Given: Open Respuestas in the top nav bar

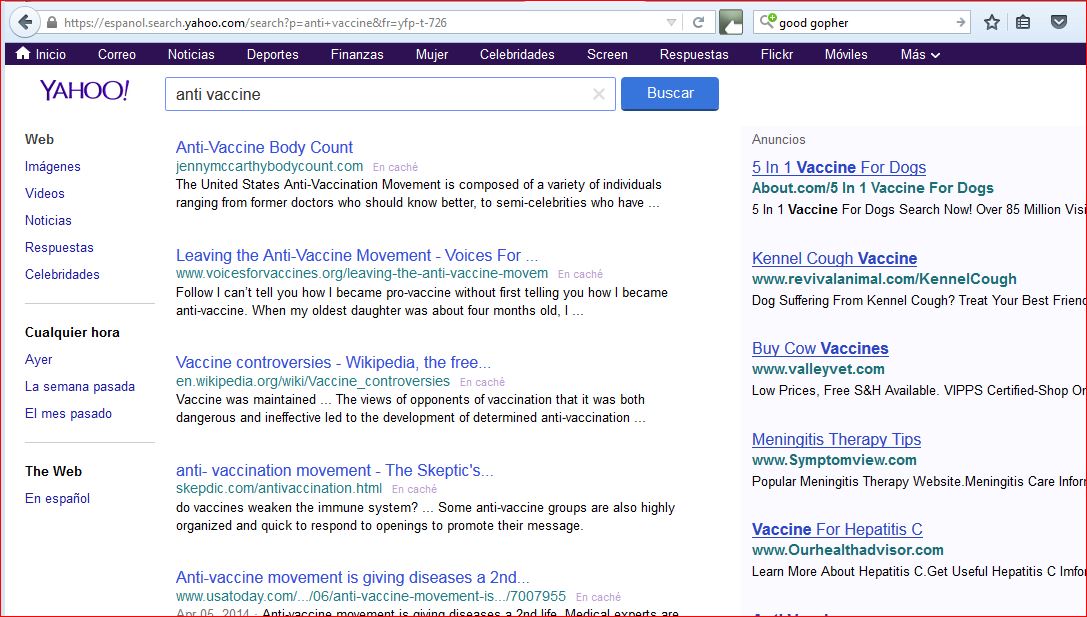Looking at the screenshot, I should tap(694, 54).
